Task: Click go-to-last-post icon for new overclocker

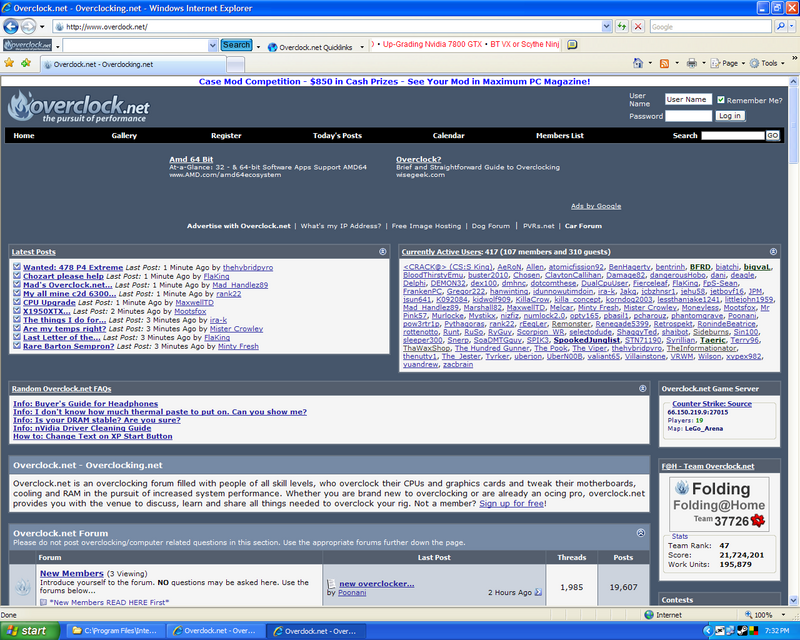Action: [x=538, y=592]
